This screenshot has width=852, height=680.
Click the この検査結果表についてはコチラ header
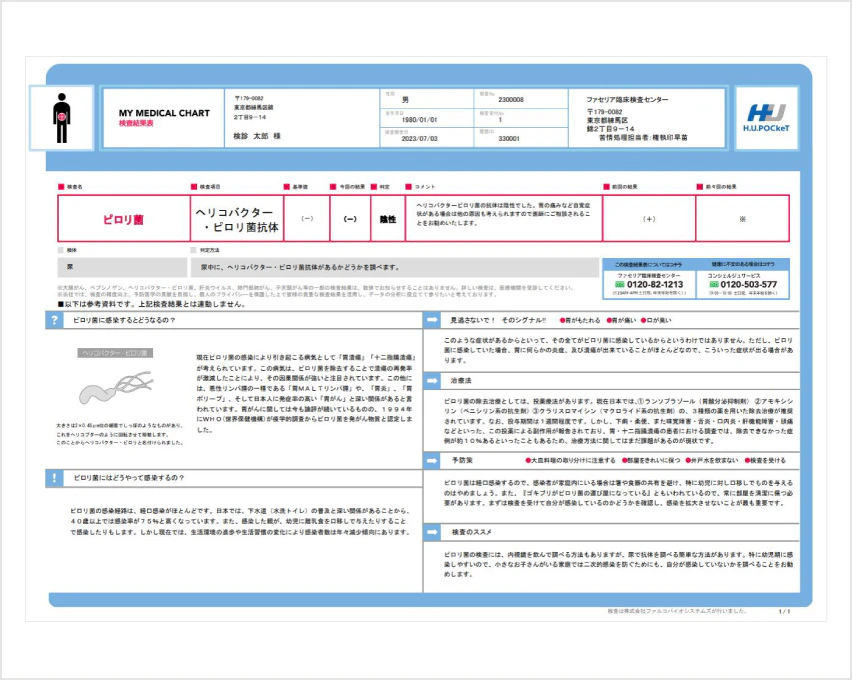point(648,265)
